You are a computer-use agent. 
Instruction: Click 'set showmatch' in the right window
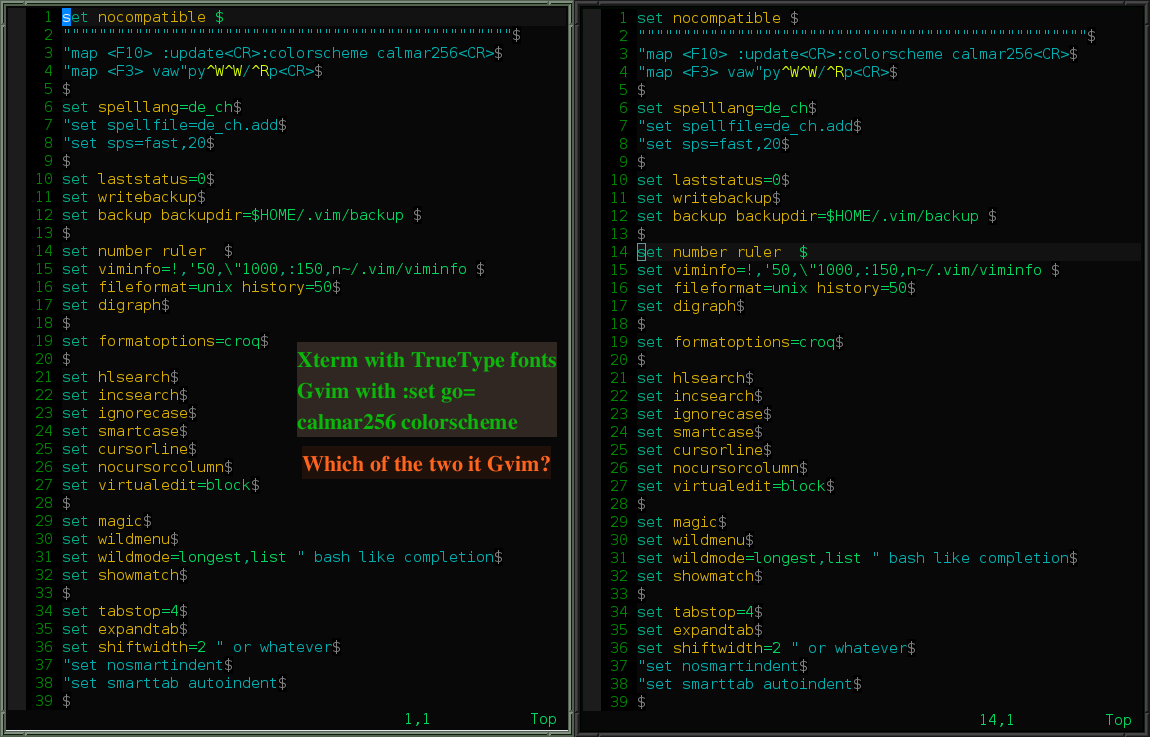coord(696,576)
